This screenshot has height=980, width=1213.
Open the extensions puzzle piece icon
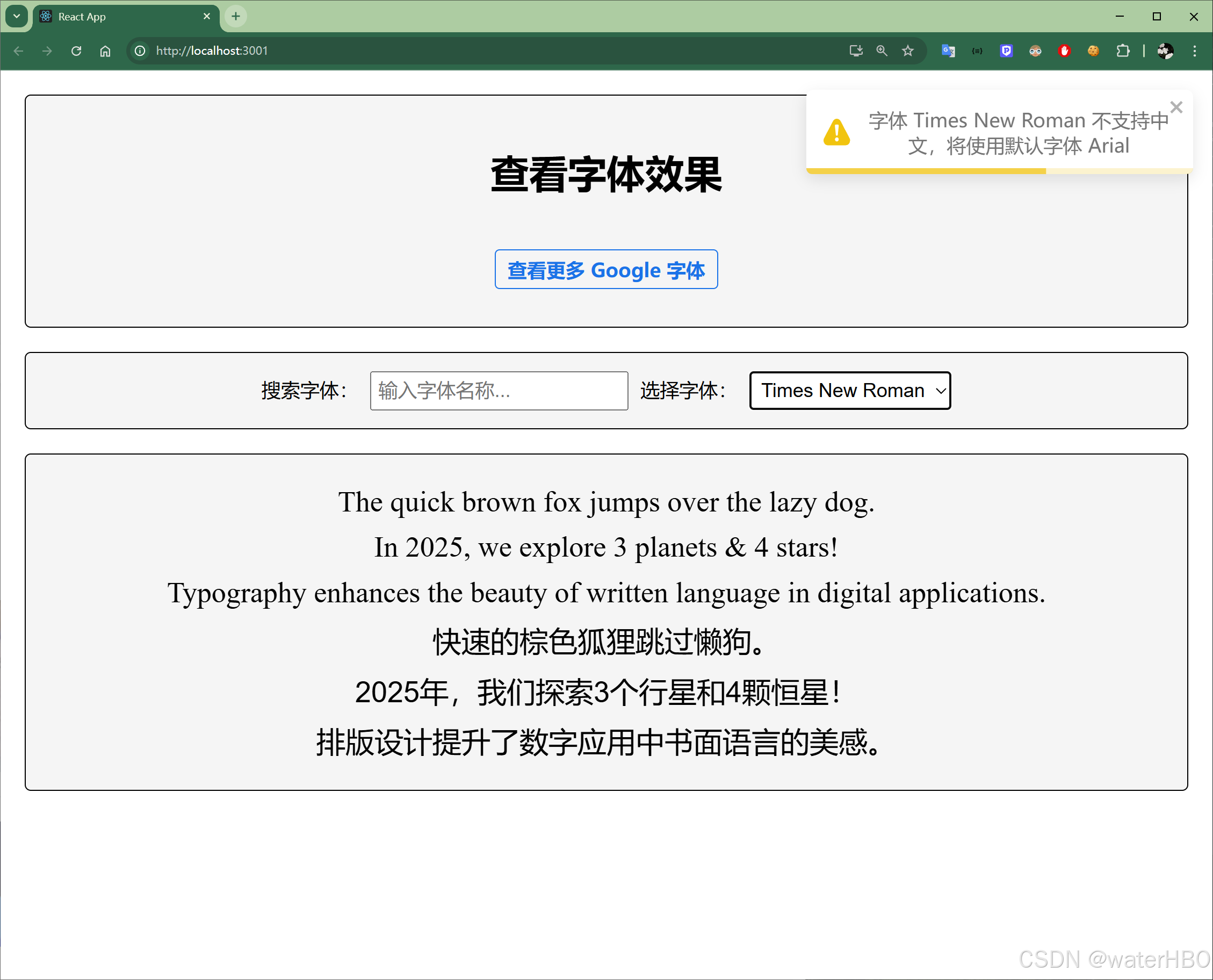pos(1123,51)
